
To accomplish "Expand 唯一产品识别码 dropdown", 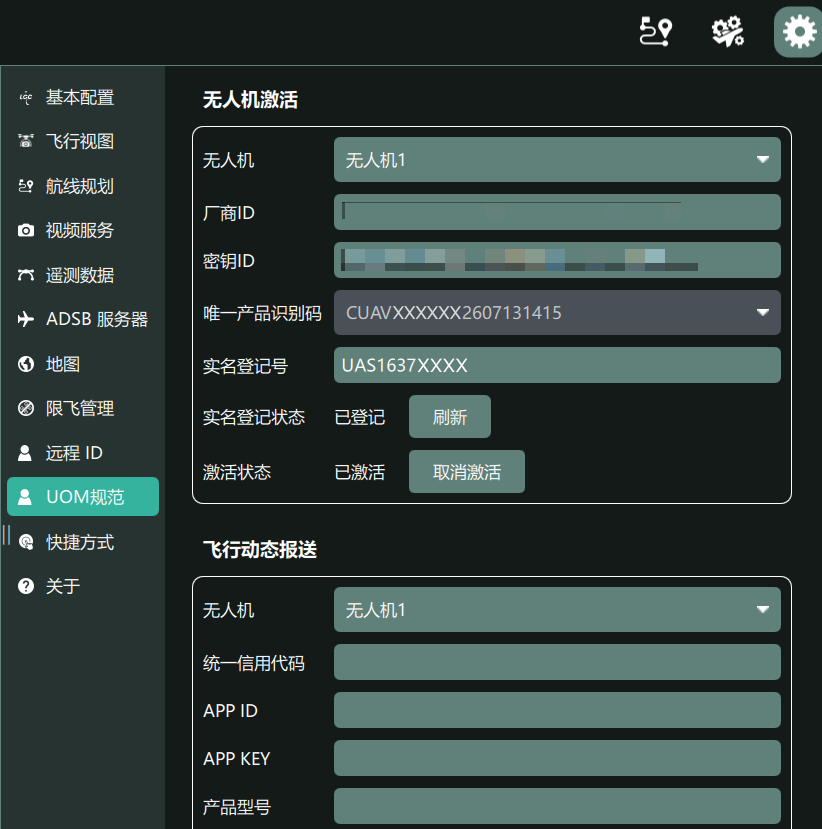I will tap(557, 312).
